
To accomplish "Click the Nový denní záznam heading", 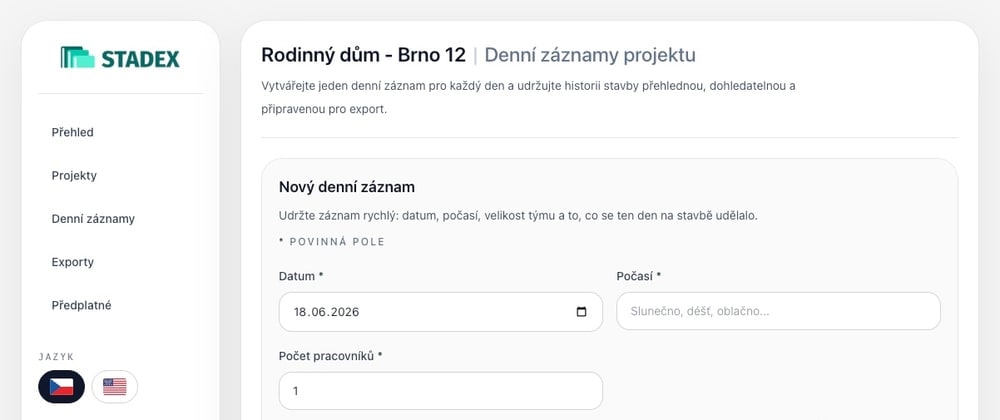I will click(x=347, y=187).
